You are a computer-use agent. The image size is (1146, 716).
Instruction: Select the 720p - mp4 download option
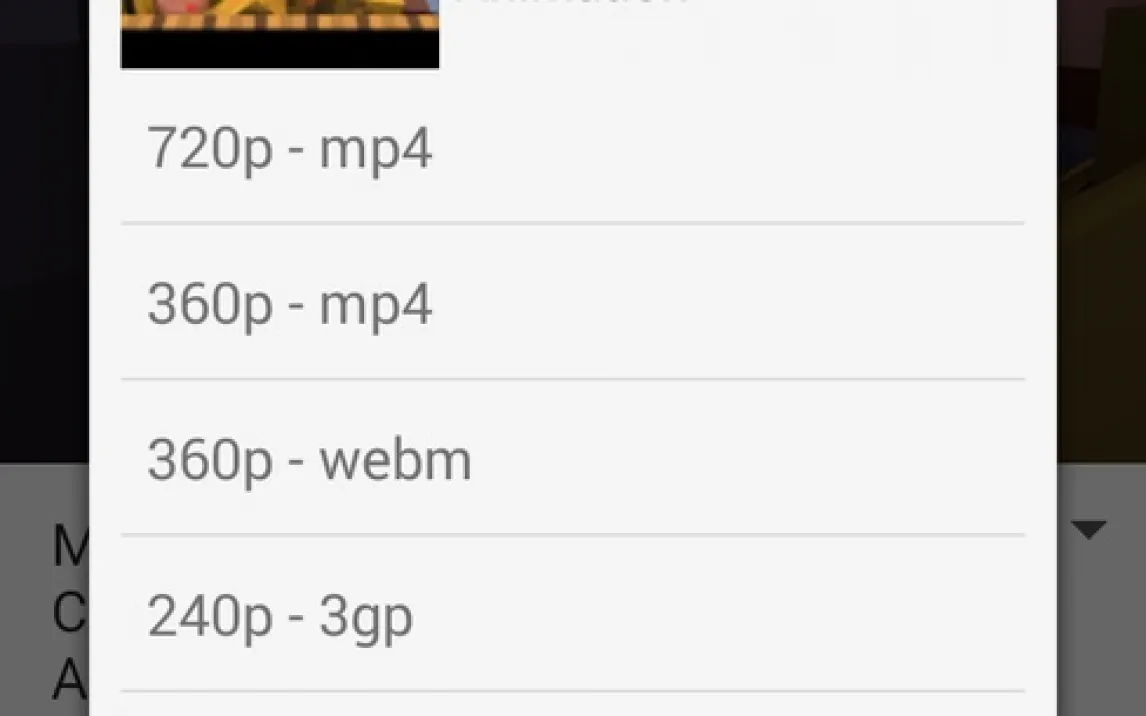point(573,148)
